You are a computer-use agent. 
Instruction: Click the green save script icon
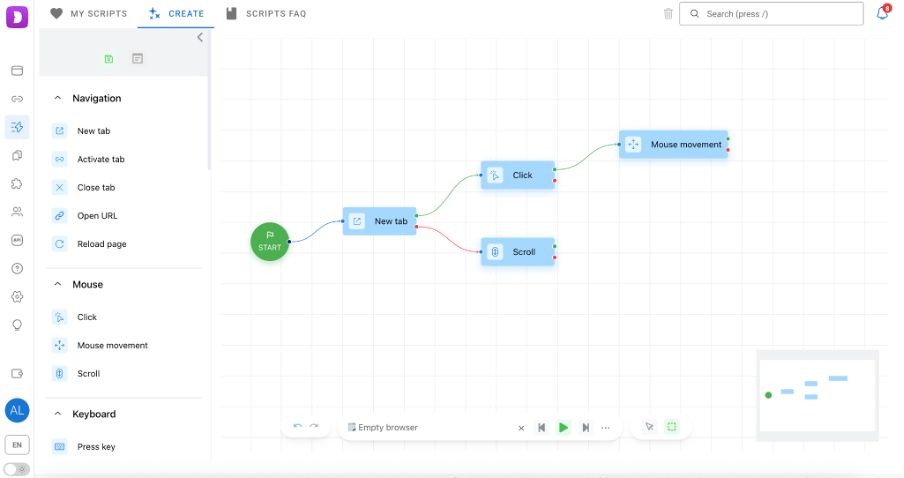point(109,59)
